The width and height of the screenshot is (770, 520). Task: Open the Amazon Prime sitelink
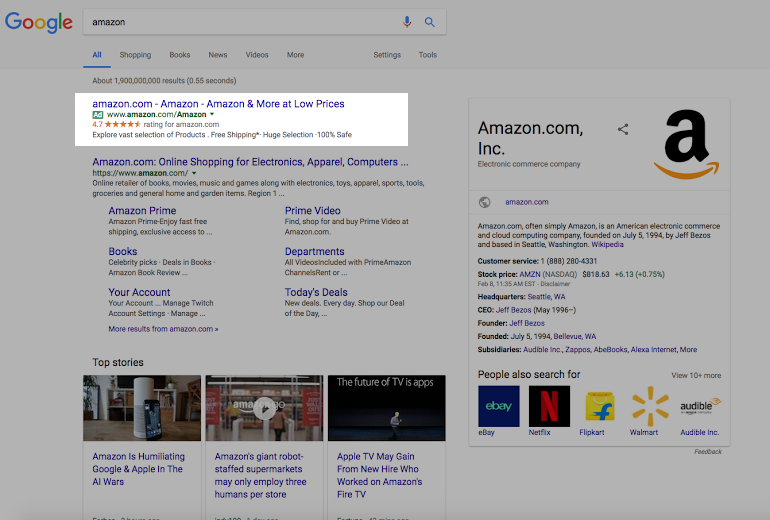pos(142,211)
